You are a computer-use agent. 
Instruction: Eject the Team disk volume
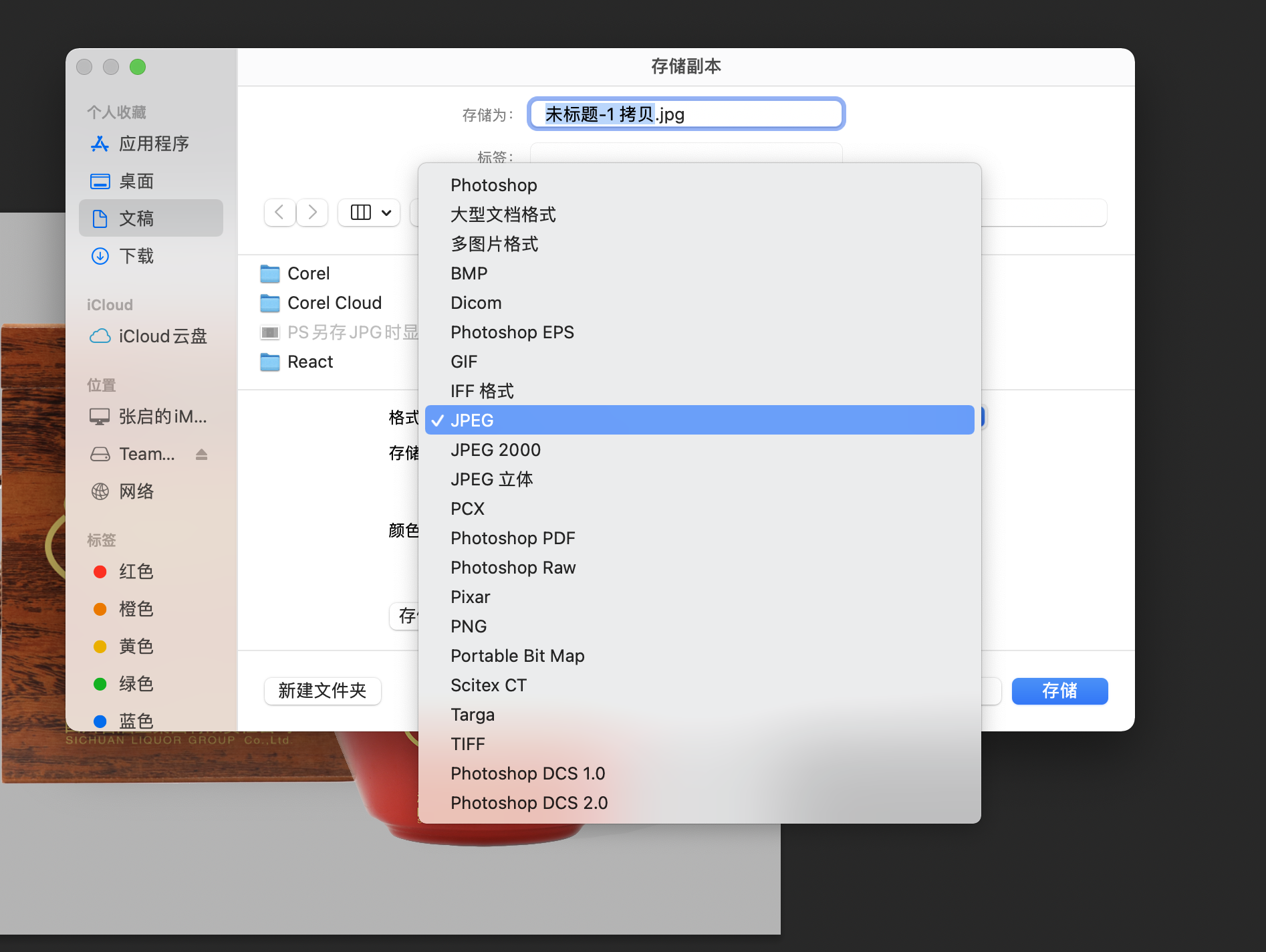(x=201, y=455)
